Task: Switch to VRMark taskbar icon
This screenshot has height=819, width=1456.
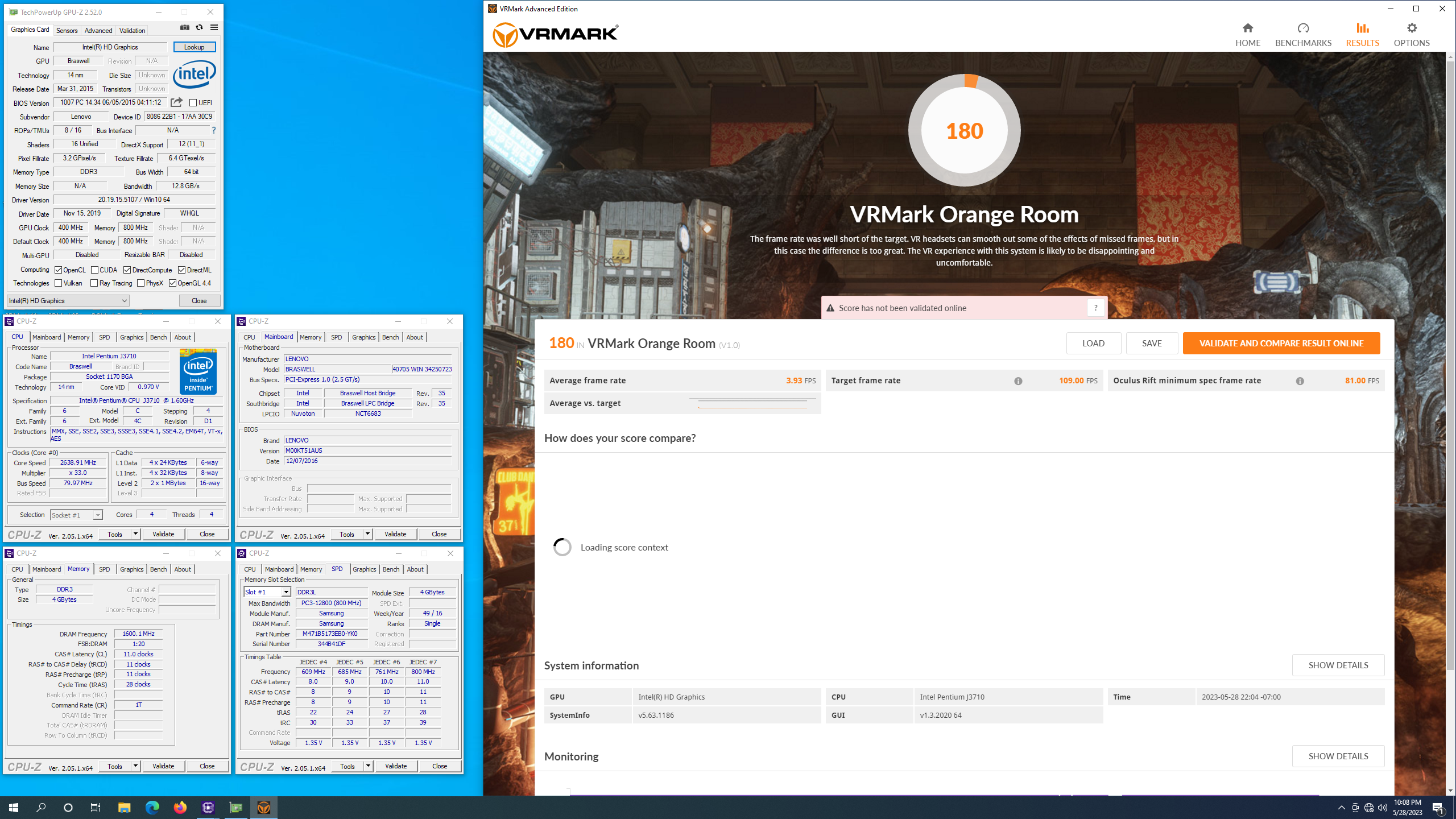Action: [x=263, y=808]
